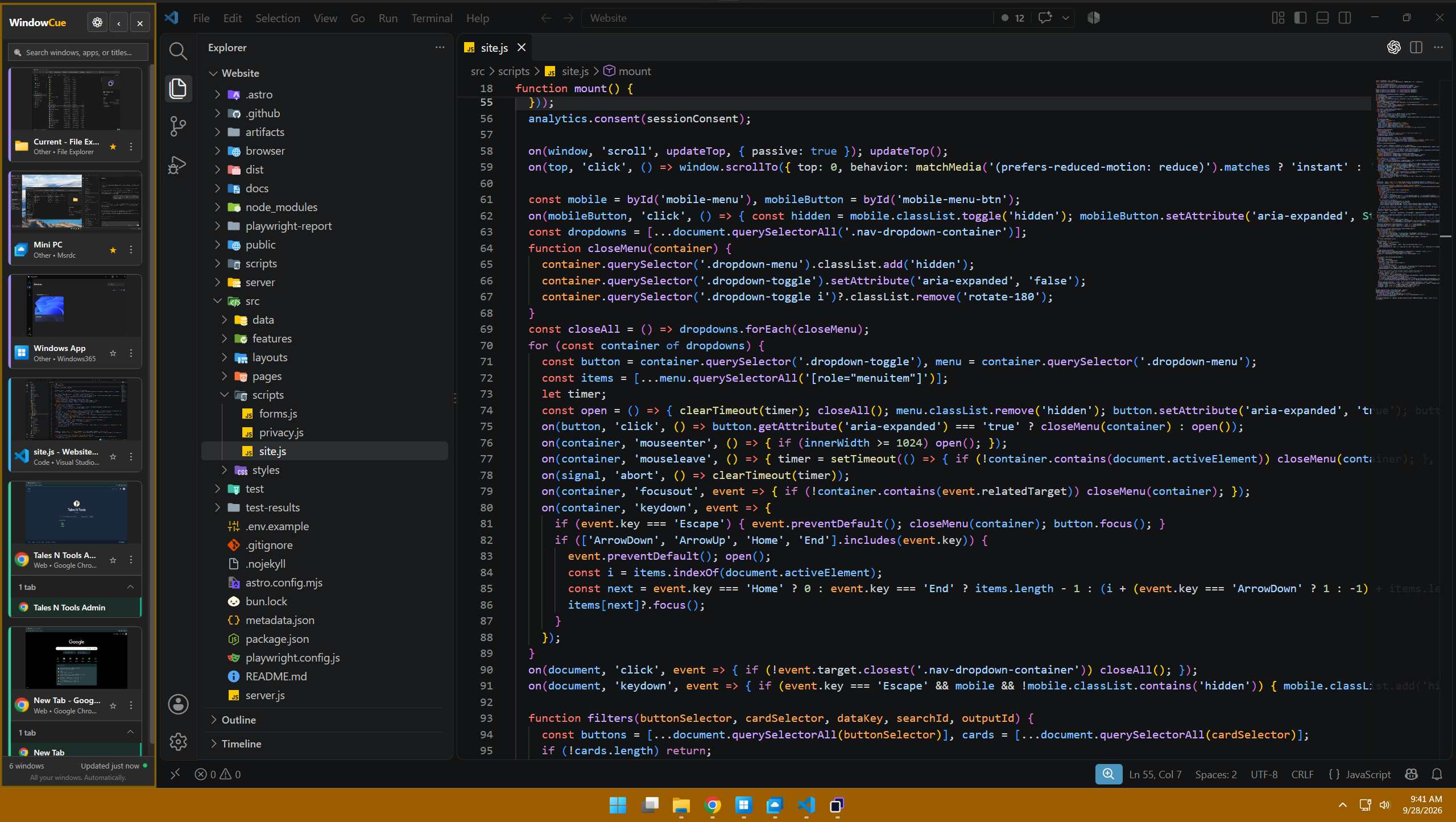Toggle favorite star for Windows App

[113, 353]
